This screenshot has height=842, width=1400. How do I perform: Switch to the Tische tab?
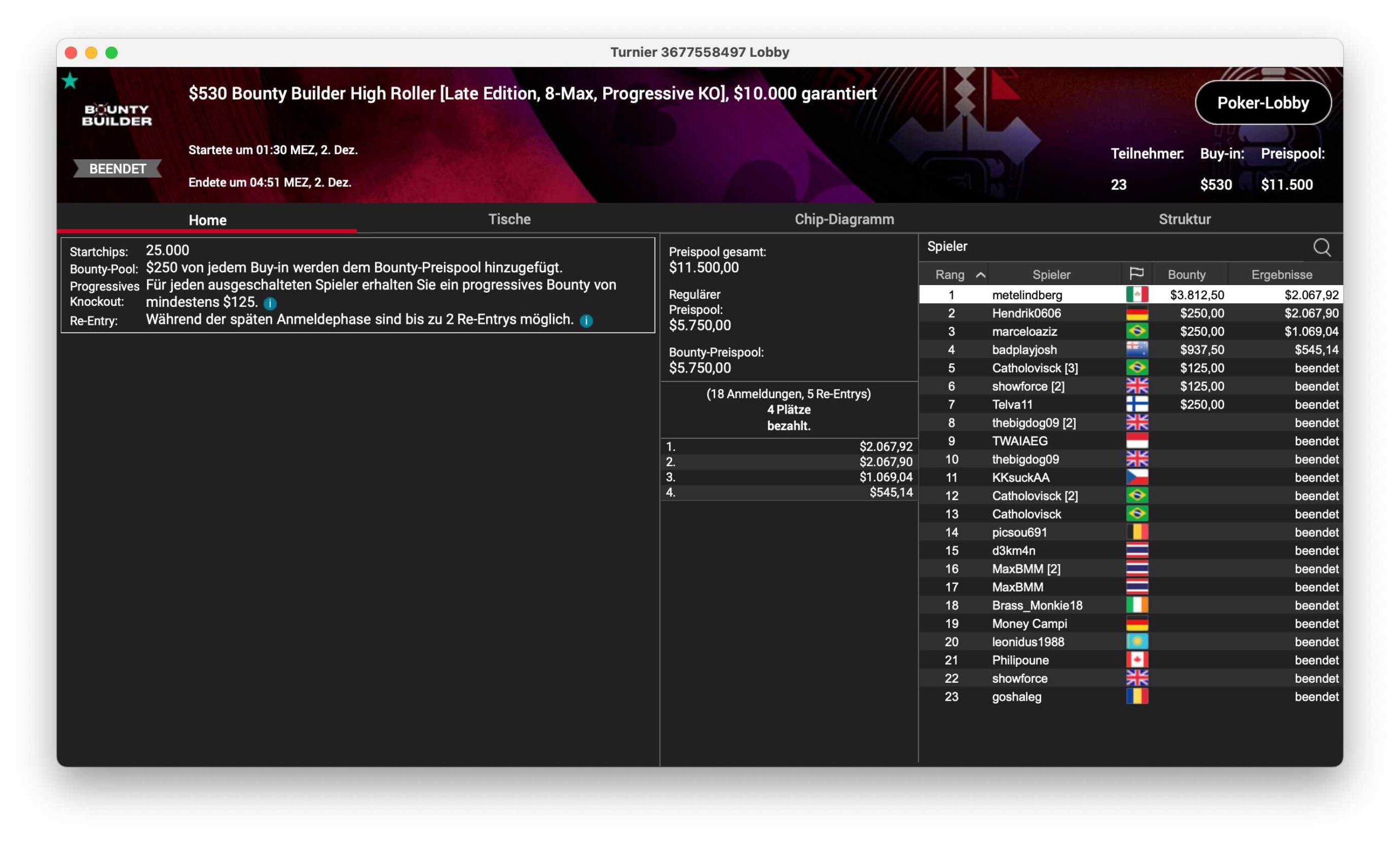pos(509,219)
